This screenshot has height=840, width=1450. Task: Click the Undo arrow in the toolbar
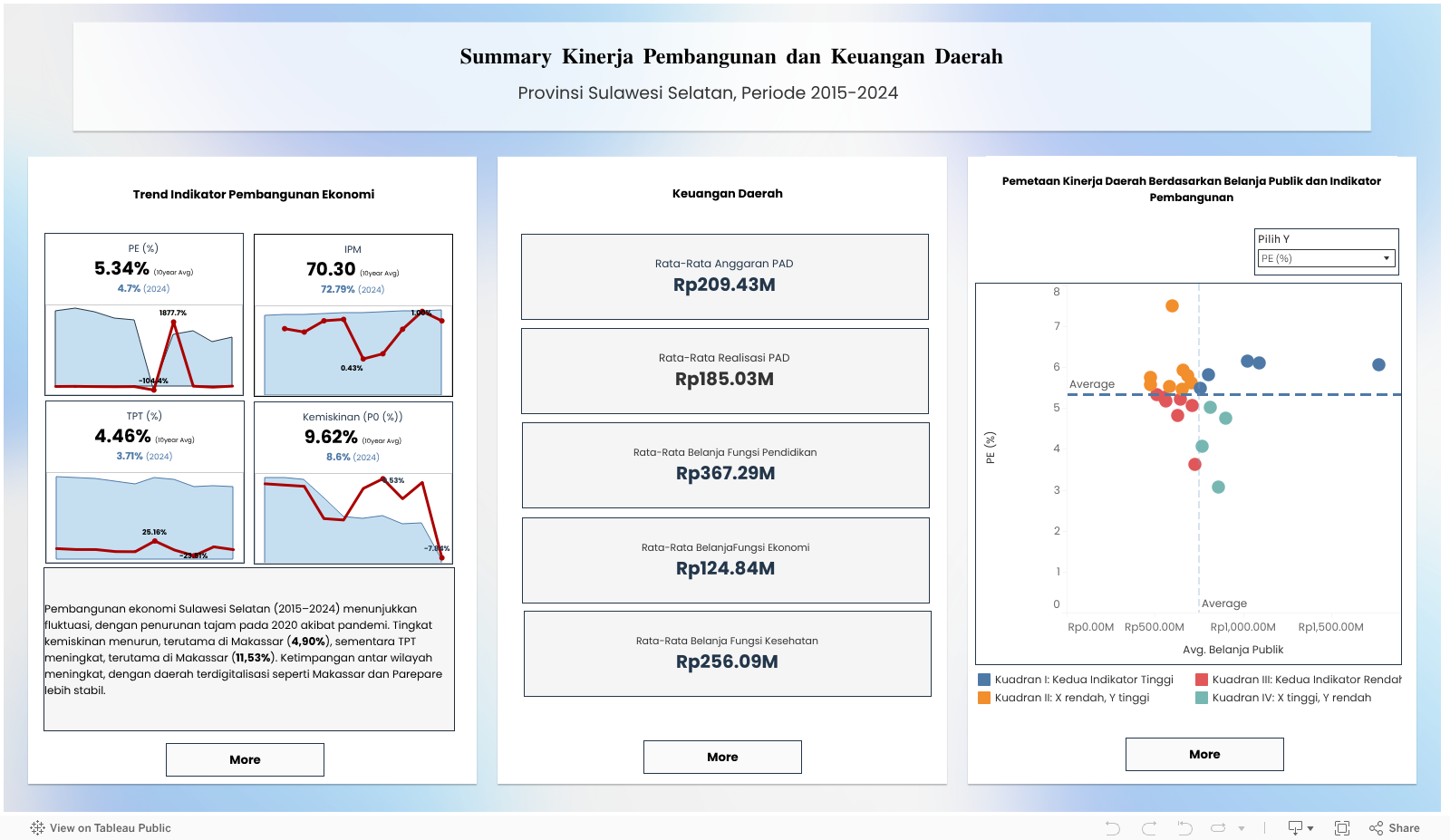click(1113, 827)
